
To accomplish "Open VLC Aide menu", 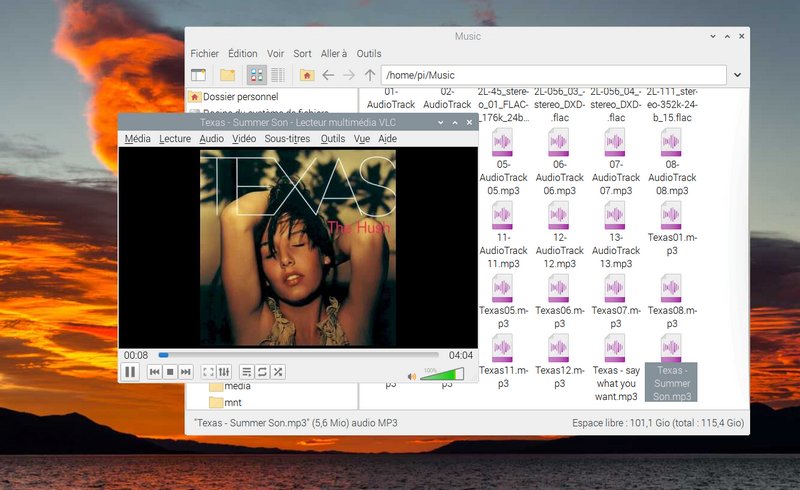I will point(387,139).
